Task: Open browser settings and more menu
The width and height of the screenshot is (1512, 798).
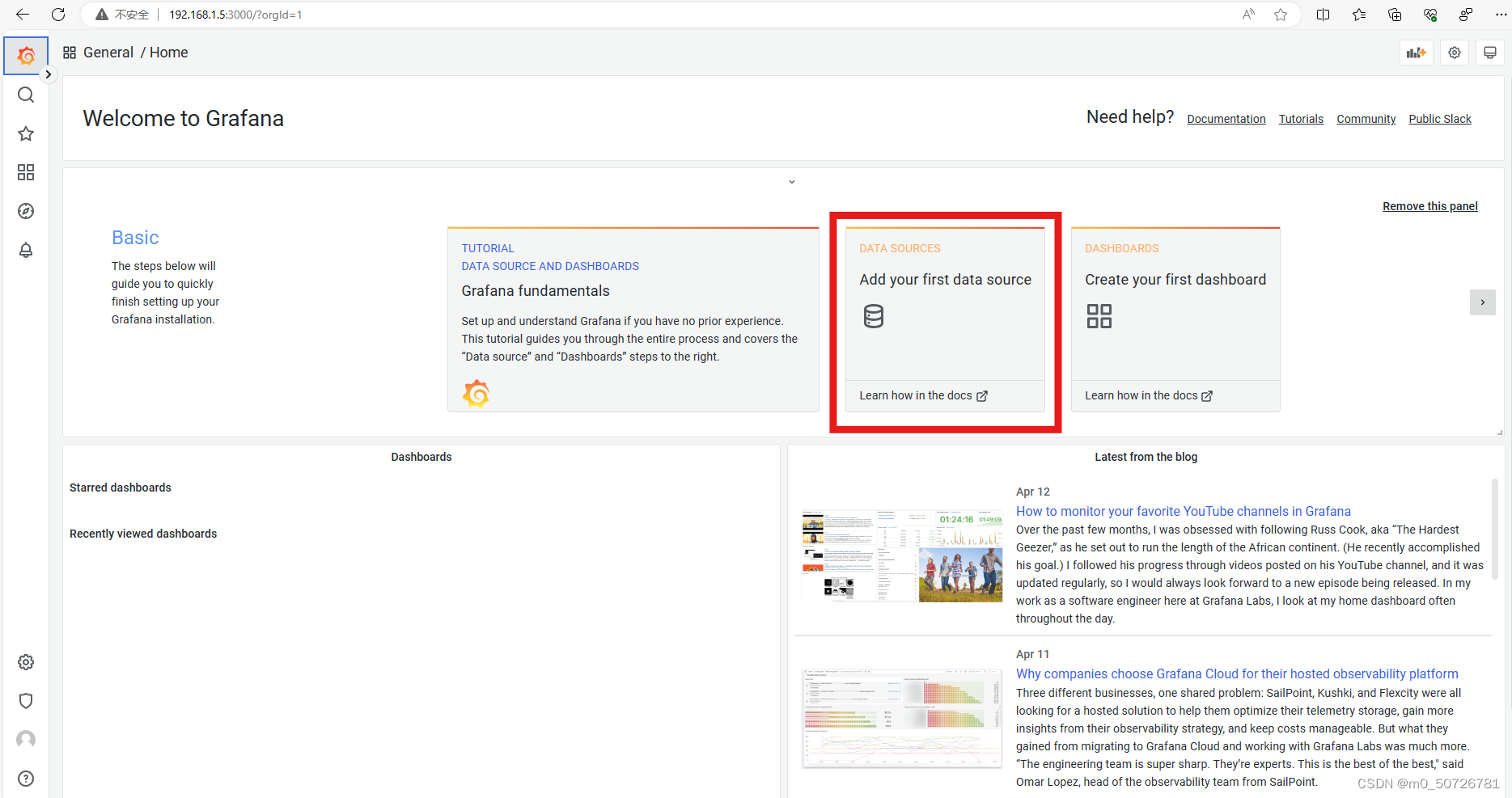Action: pyautogui.click(x=1501, y=15)
